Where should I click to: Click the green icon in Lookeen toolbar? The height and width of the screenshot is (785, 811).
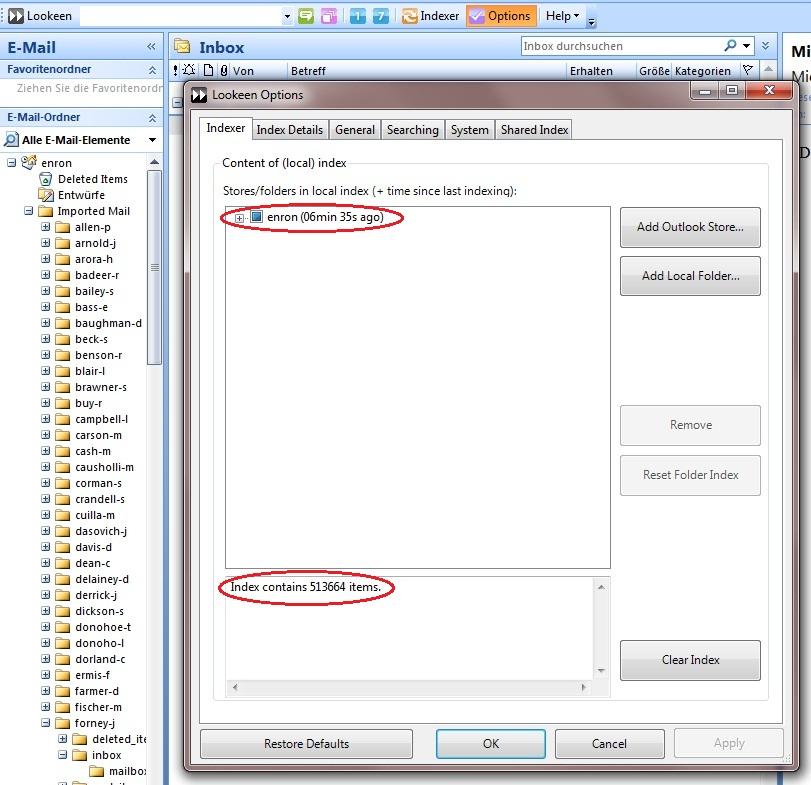pyautogui.click(x=306, y=16)
